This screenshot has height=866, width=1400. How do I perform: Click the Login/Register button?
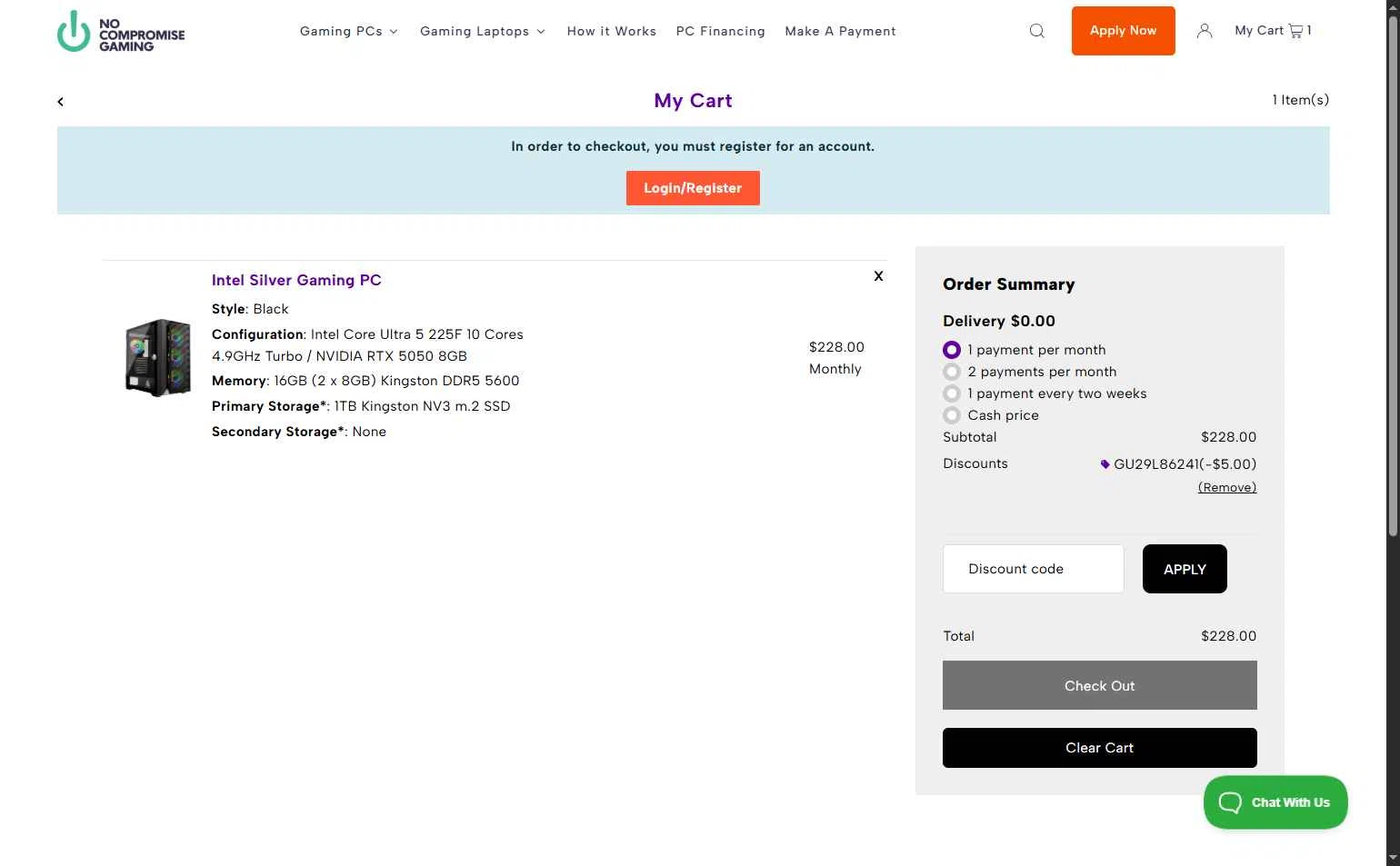click(693, 188)
